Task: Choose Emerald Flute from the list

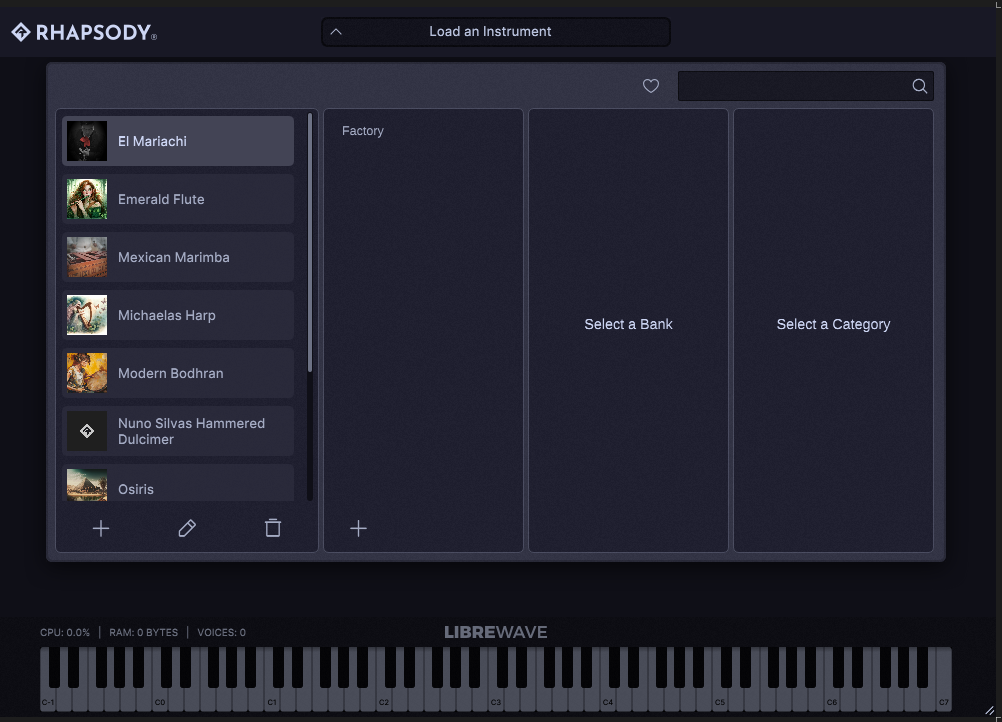Action: coord(178,199)
